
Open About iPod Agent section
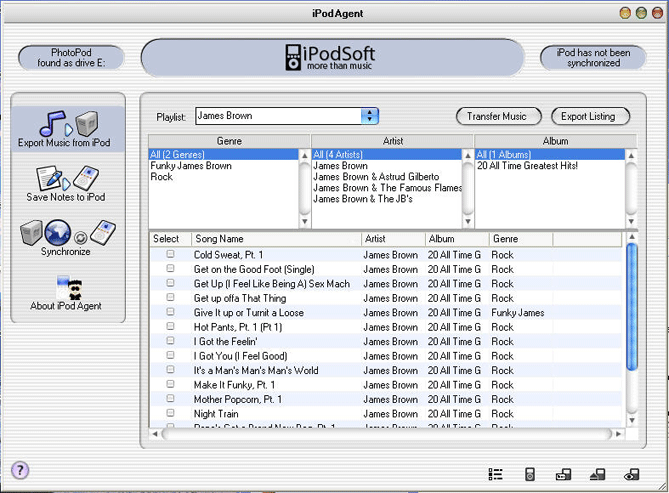tap(68, 292)
